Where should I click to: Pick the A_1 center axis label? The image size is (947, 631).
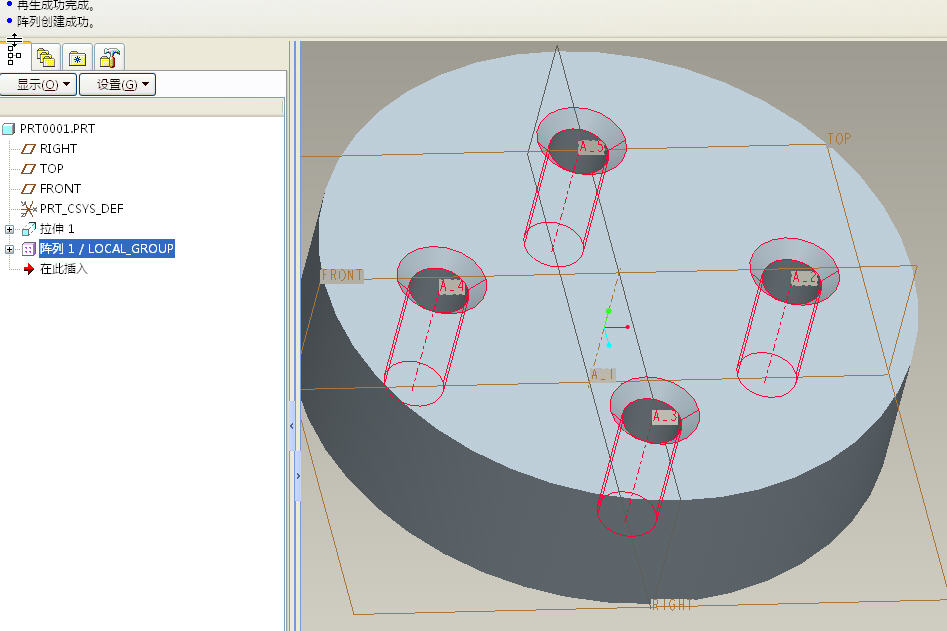click(603, 374)
